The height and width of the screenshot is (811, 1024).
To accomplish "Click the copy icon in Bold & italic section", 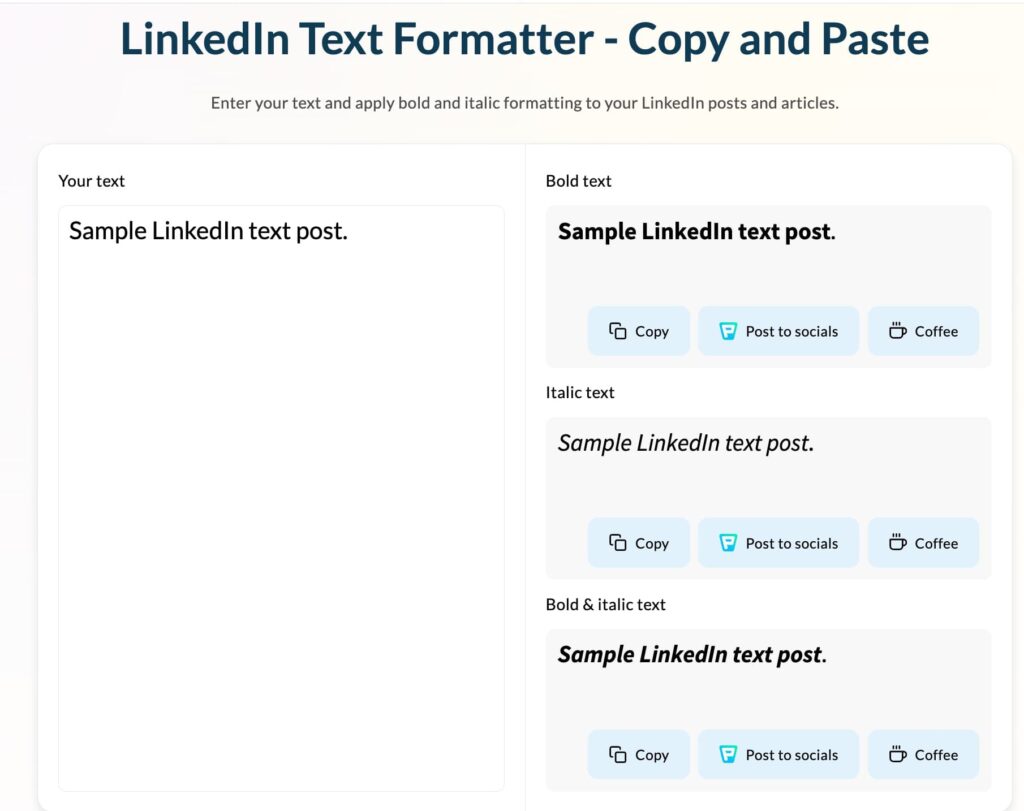I will tap(618, 755).
